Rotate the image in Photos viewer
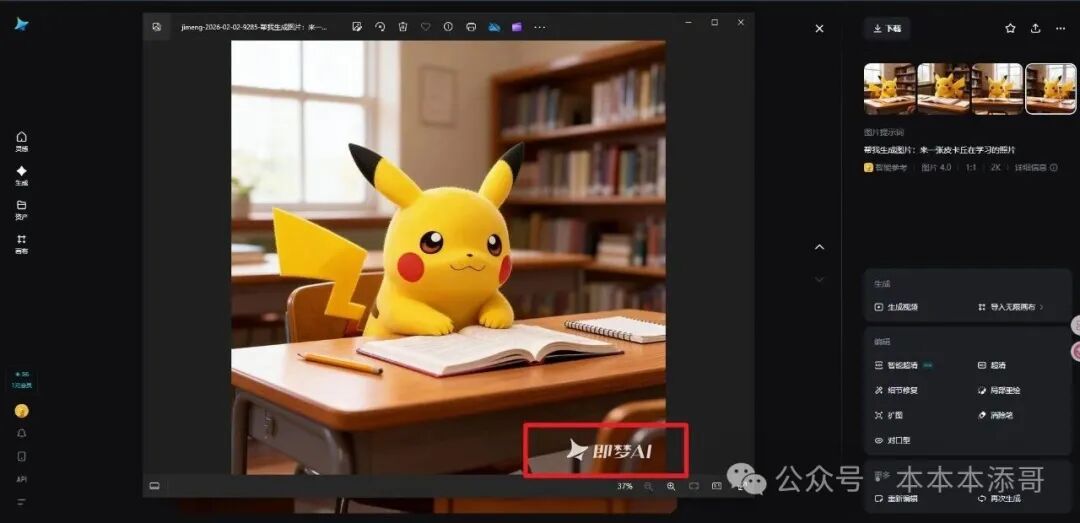Image resolution: width=1080 pixels, height=523 pixels. [x=380, y=27]
